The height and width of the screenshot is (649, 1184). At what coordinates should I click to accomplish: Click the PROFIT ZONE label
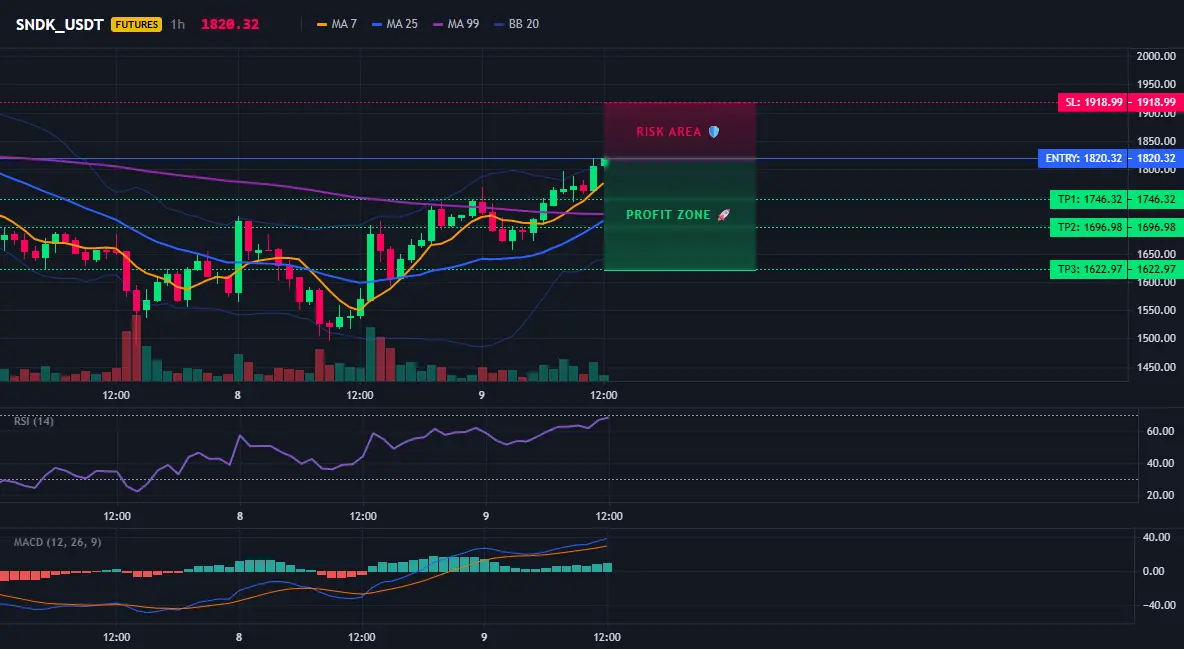pyautogui.click(x=668, y=215)
